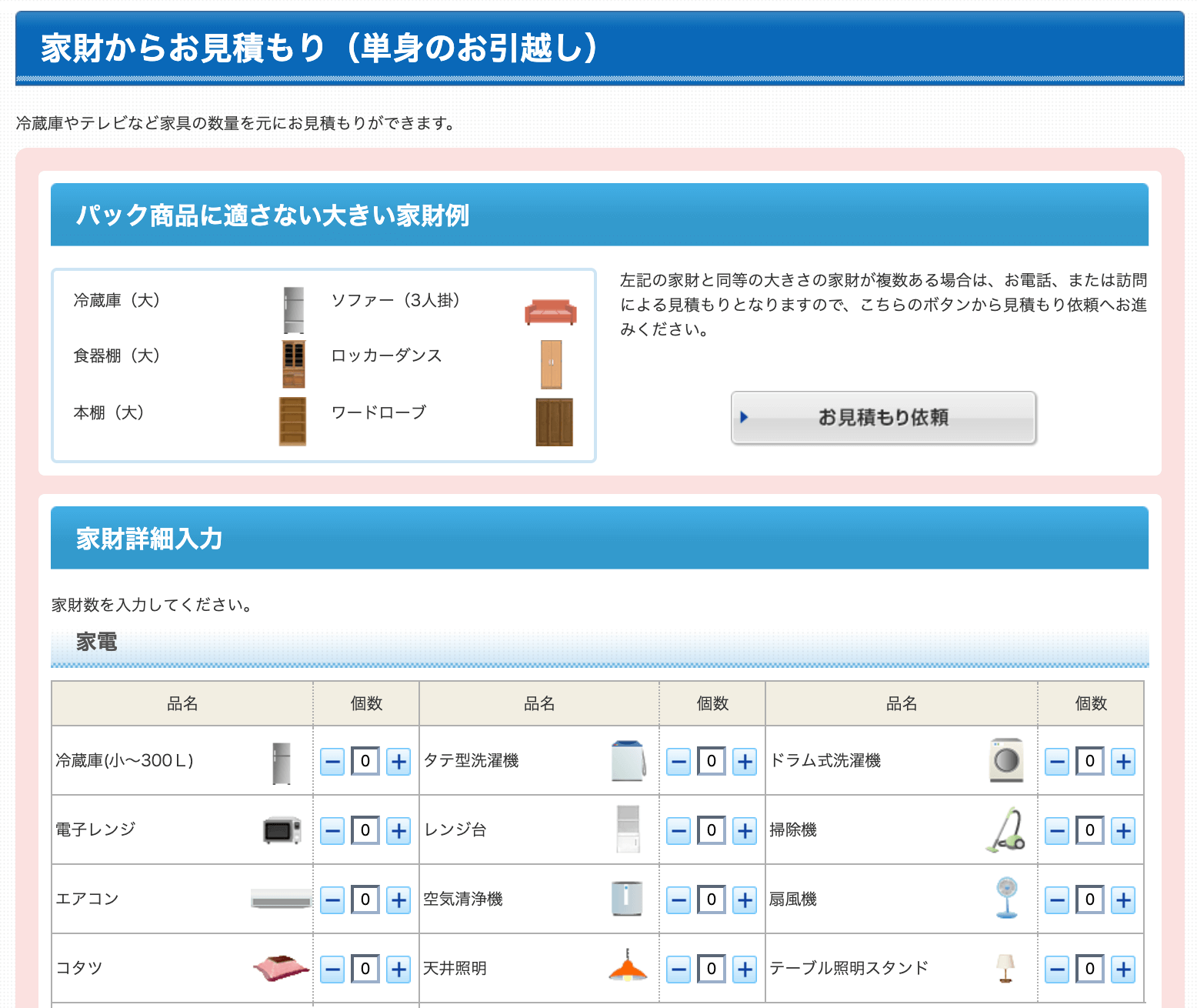
Task: Decrease テーブル照明スタンド count
Action: pos(1057,970)
